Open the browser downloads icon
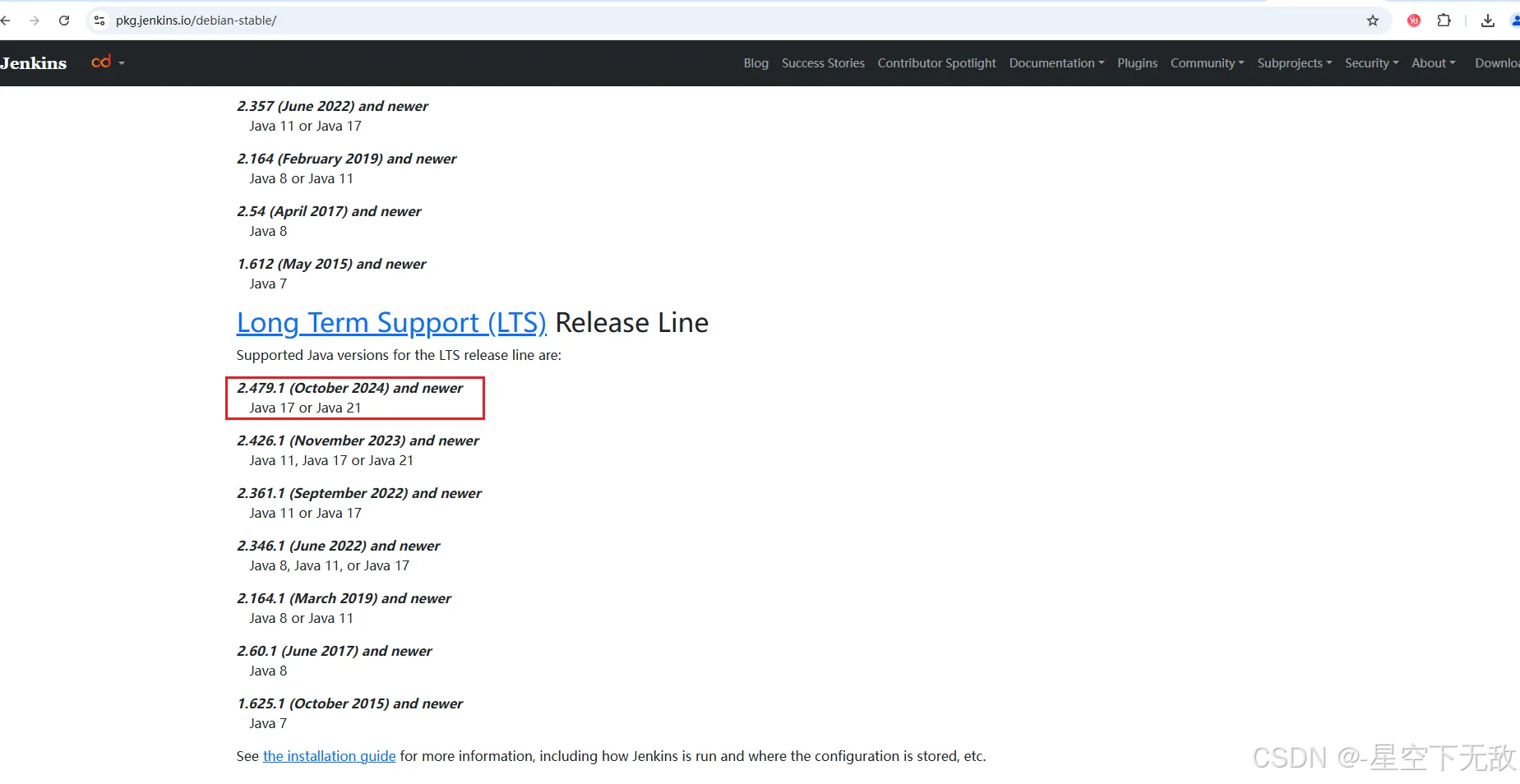The height and width of the screenshot is (784, 1520). click(1488, 21)
